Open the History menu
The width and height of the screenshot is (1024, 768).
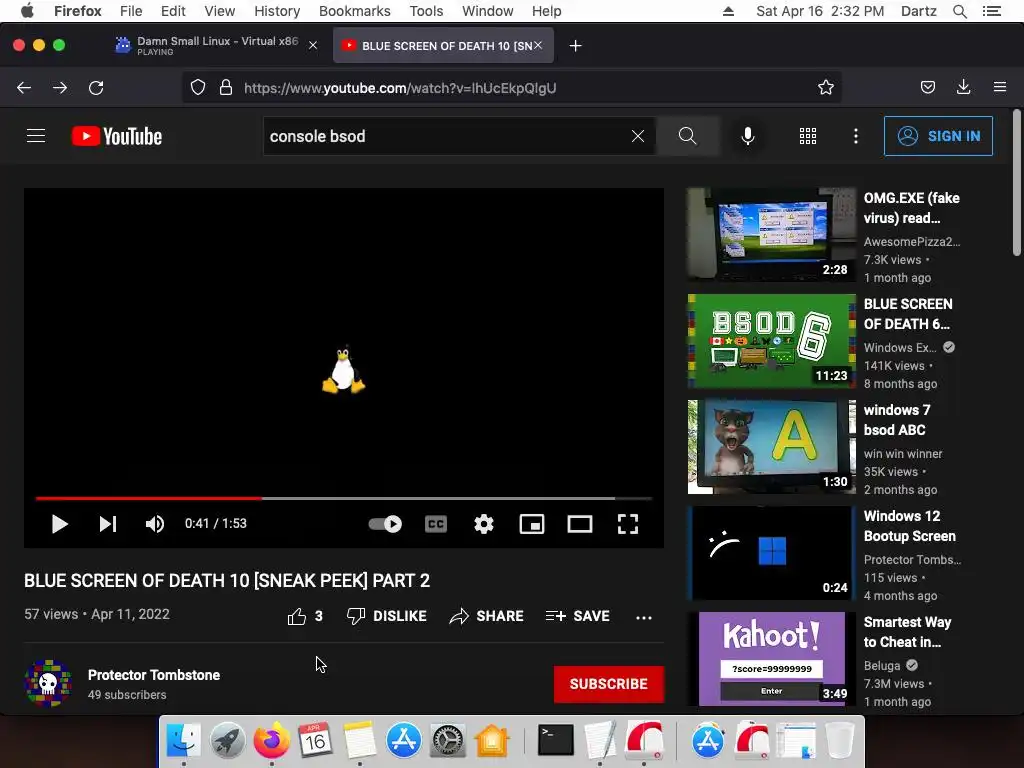coord(277,11)
